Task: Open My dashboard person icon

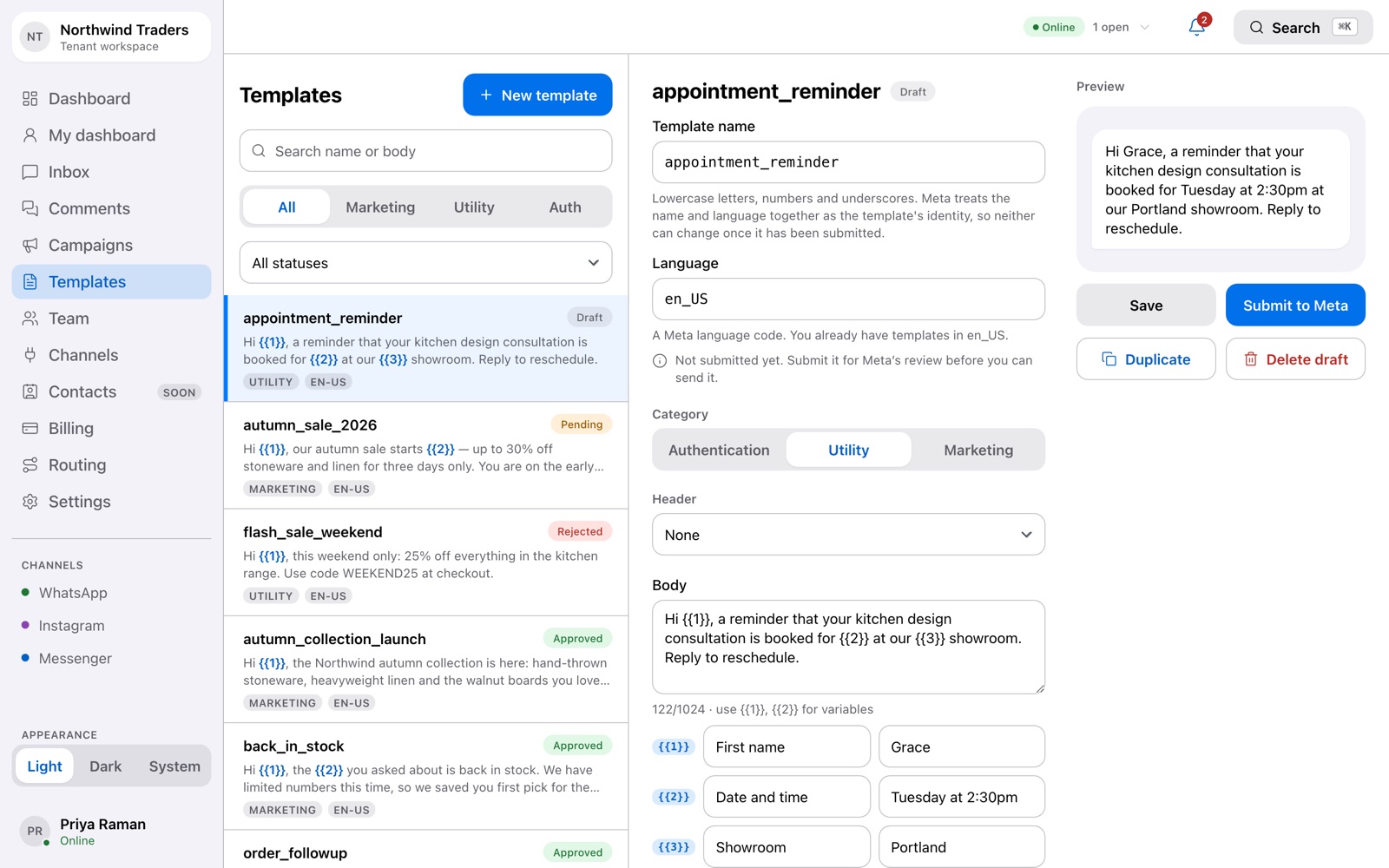Action: [x=30, y=135]
